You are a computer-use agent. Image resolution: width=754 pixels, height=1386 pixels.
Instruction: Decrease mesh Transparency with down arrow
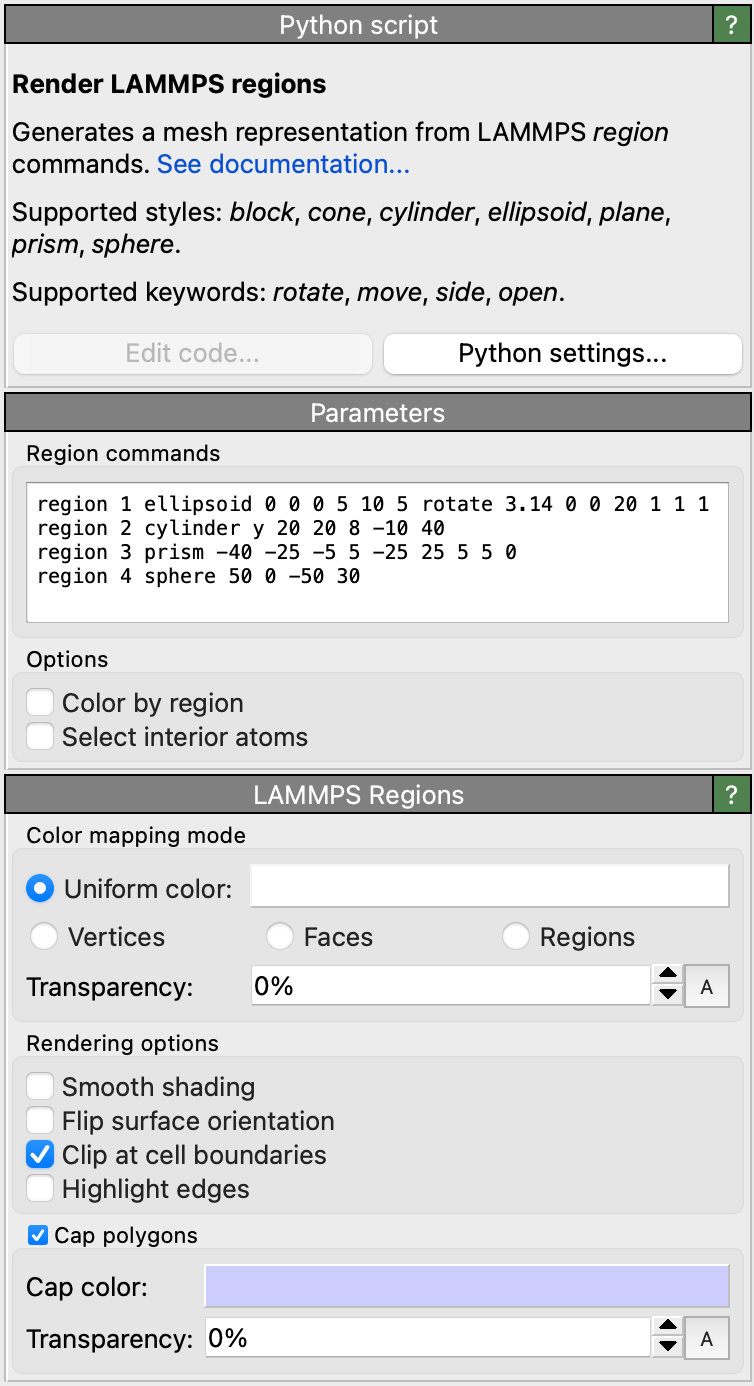coord(669,996)
